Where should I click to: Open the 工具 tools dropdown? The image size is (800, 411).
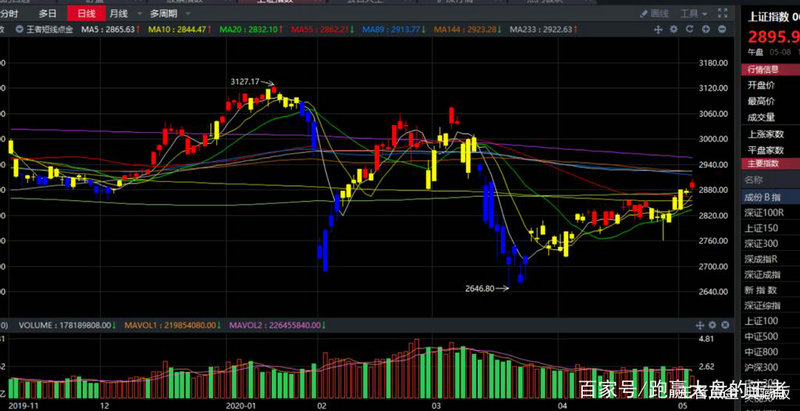(693, 15)
